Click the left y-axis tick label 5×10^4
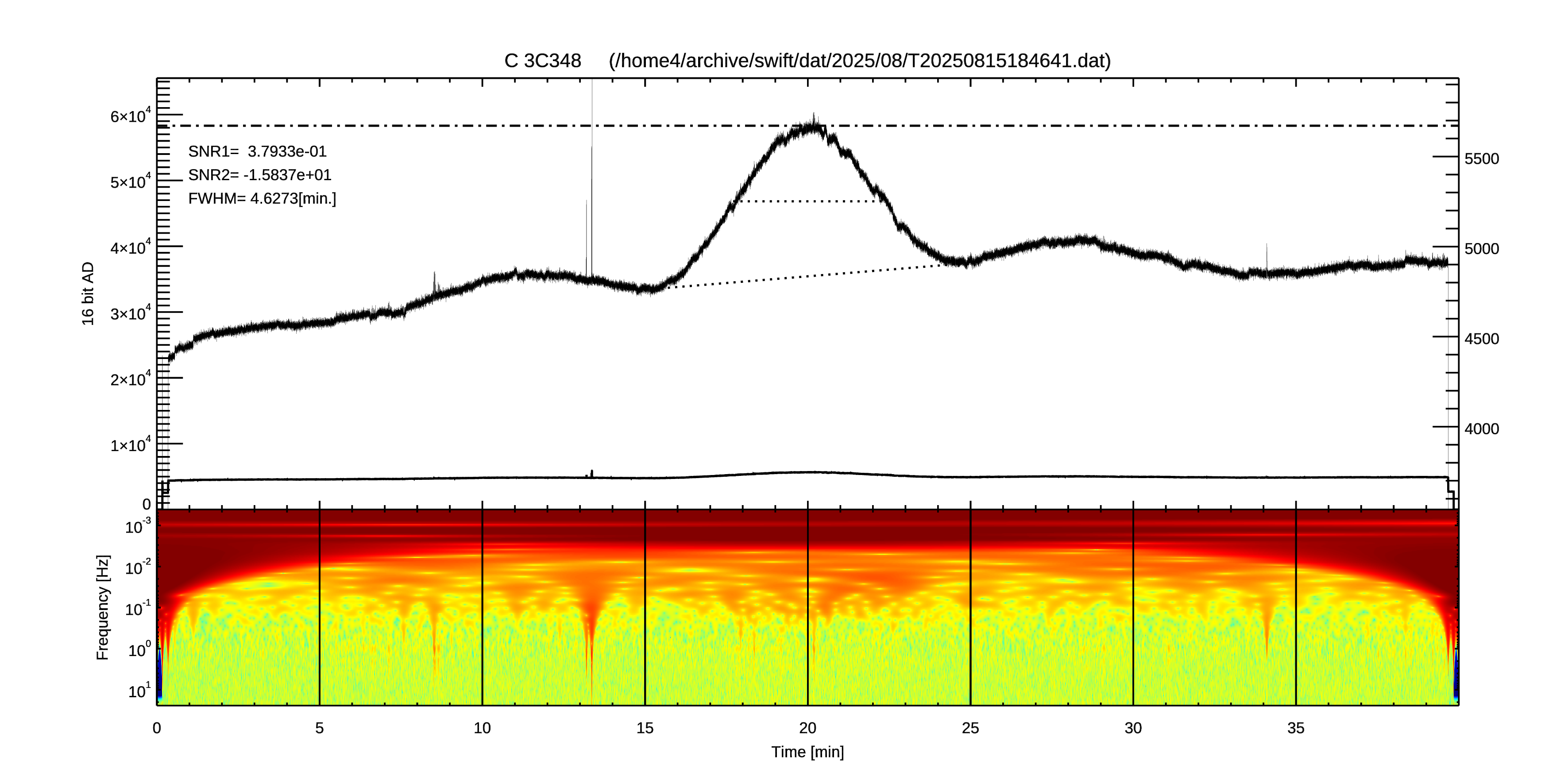Image resolution: width=1568 pixels, height=784 pixels. tap(130, 181)
